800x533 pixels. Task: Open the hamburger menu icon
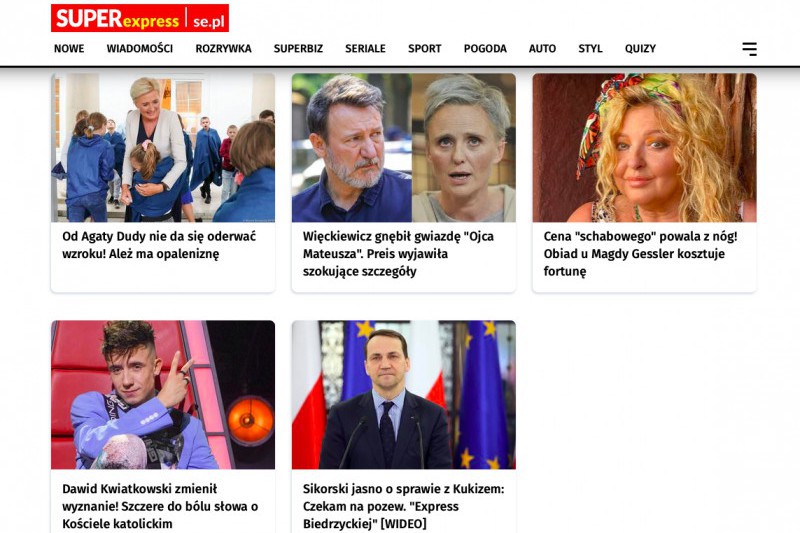(749, 49)
